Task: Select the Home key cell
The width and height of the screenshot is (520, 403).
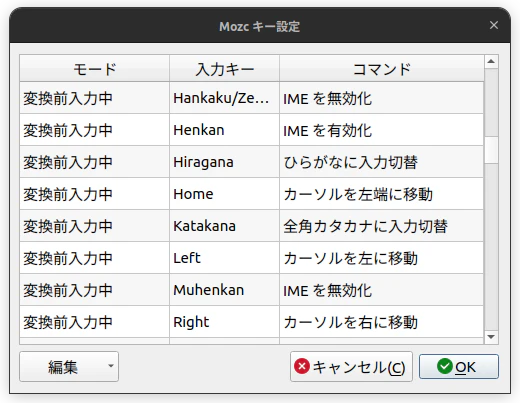Action: [224, 194]
